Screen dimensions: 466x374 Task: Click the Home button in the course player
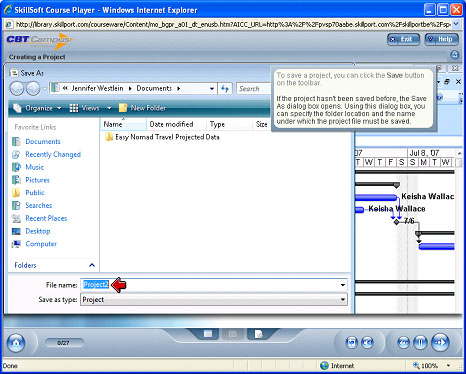coord(16,343)
